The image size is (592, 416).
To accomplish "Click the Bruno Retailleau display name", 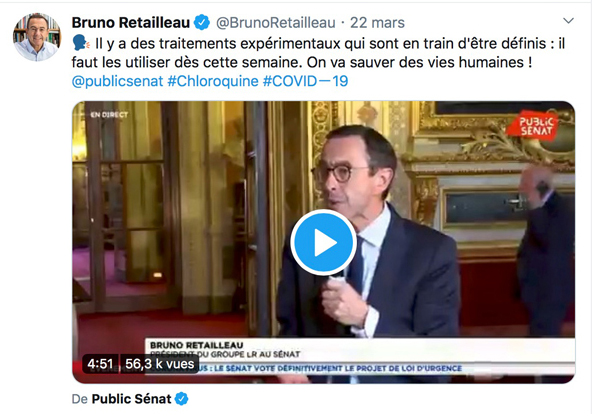I will click(x=131, y=23).
